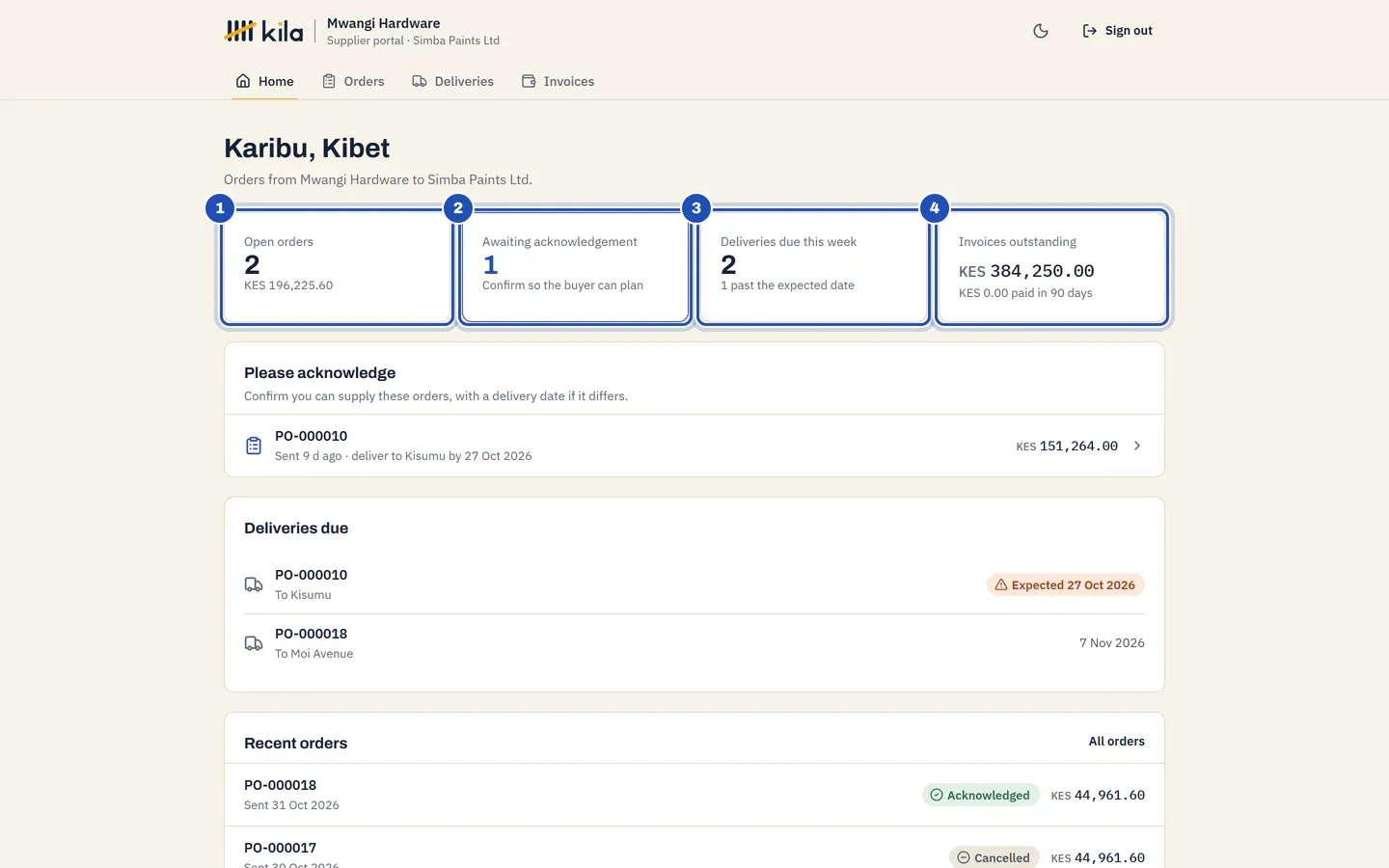Image resolution: width=1389 pixels, height=868 pixels.
Task: Open the Home tab
Action: click(265, 81)
